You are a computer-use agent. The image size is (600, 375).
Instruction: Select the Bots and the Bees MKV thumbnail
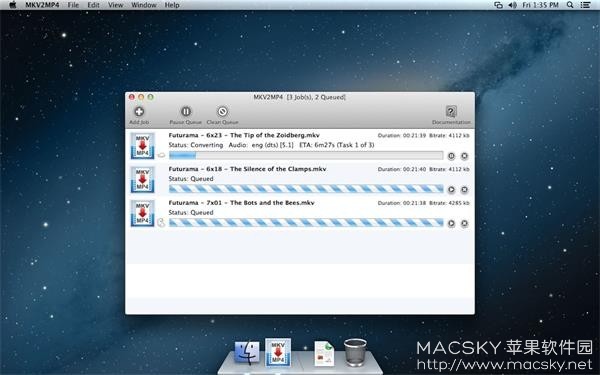coord(142,213)
